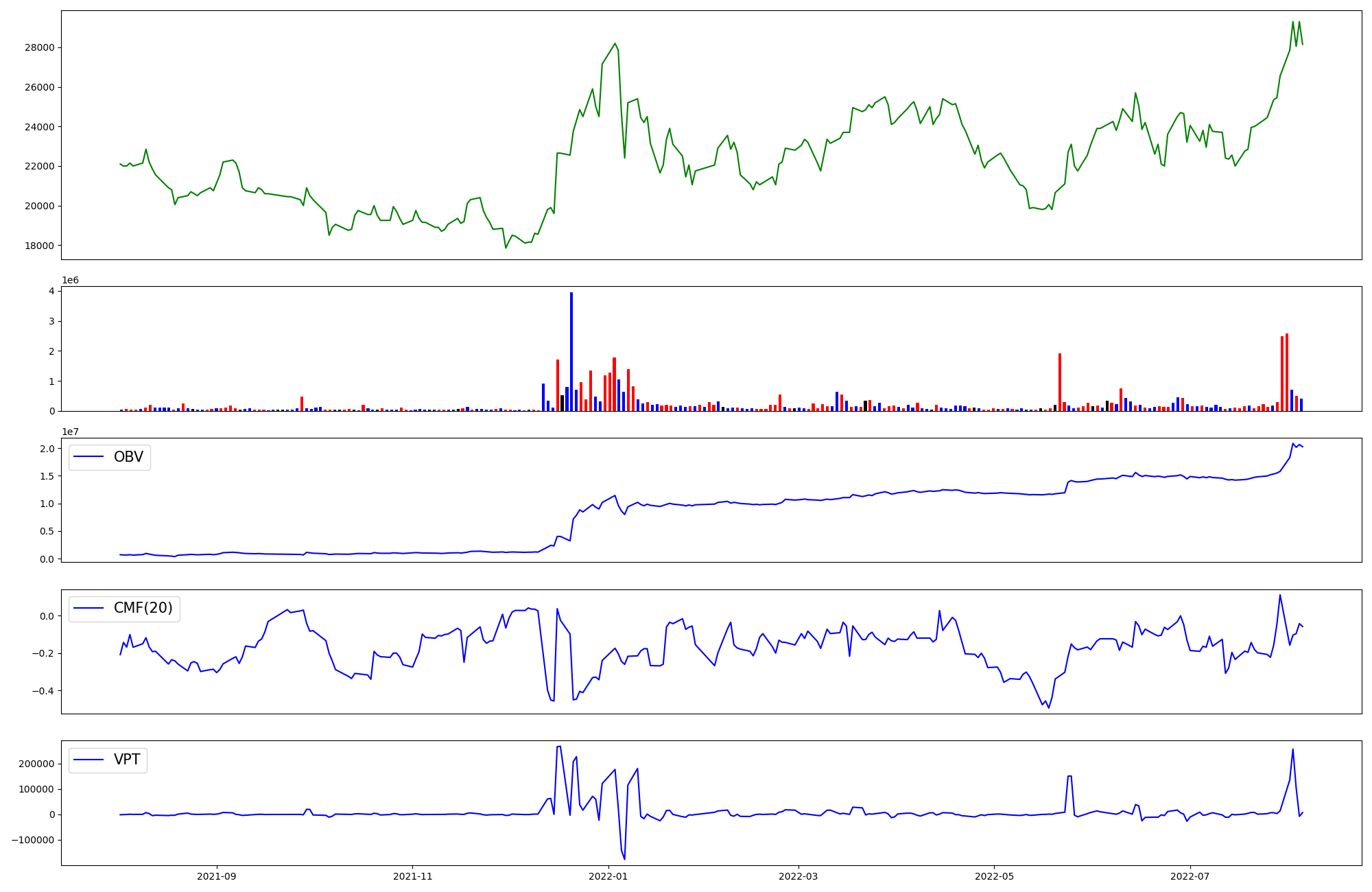Click the 2021-09 x-axis date label
Screen dimensions: 1372x892
coord(217,876)
